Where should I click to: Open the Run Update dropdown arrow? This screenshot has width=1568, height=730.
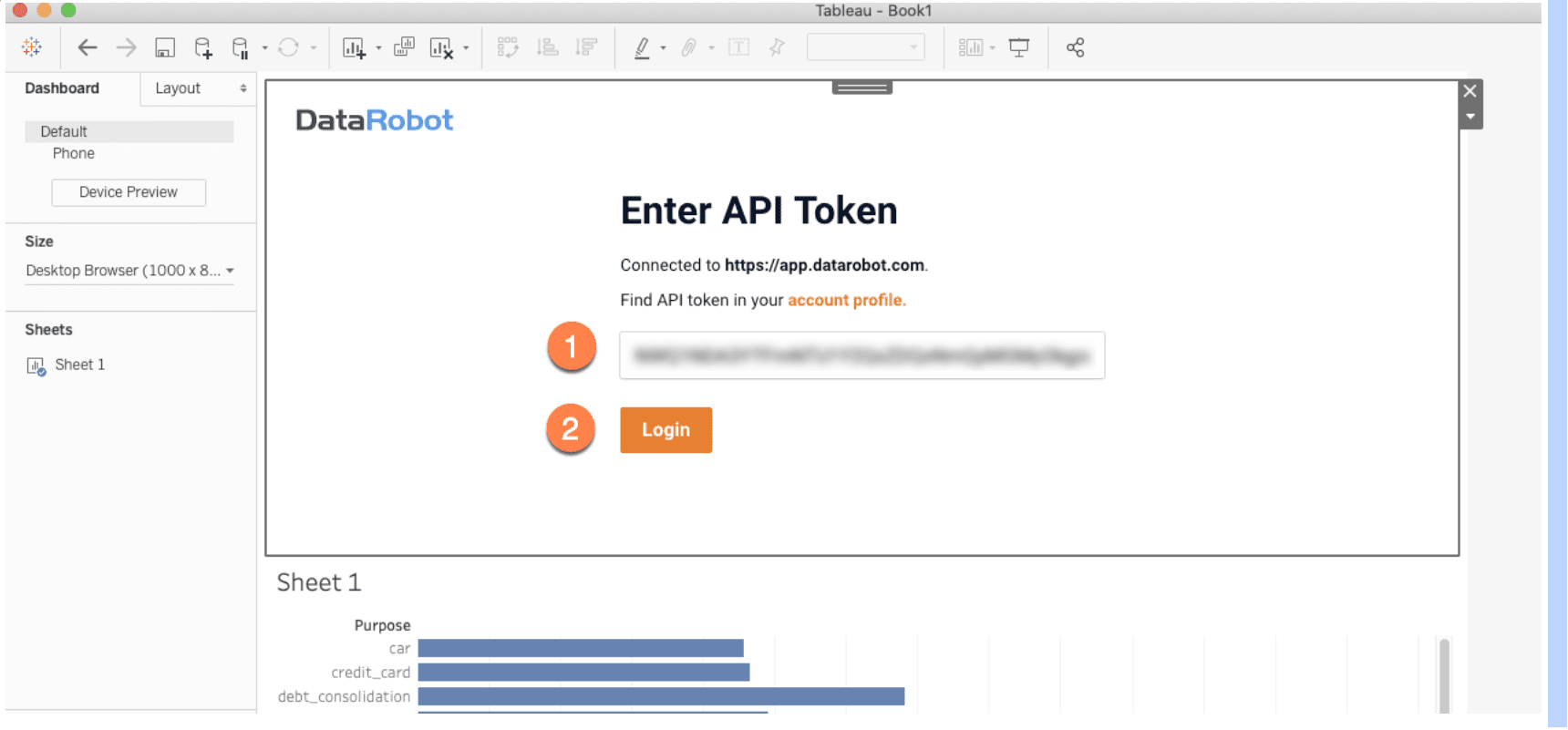[x=313, y=48]
